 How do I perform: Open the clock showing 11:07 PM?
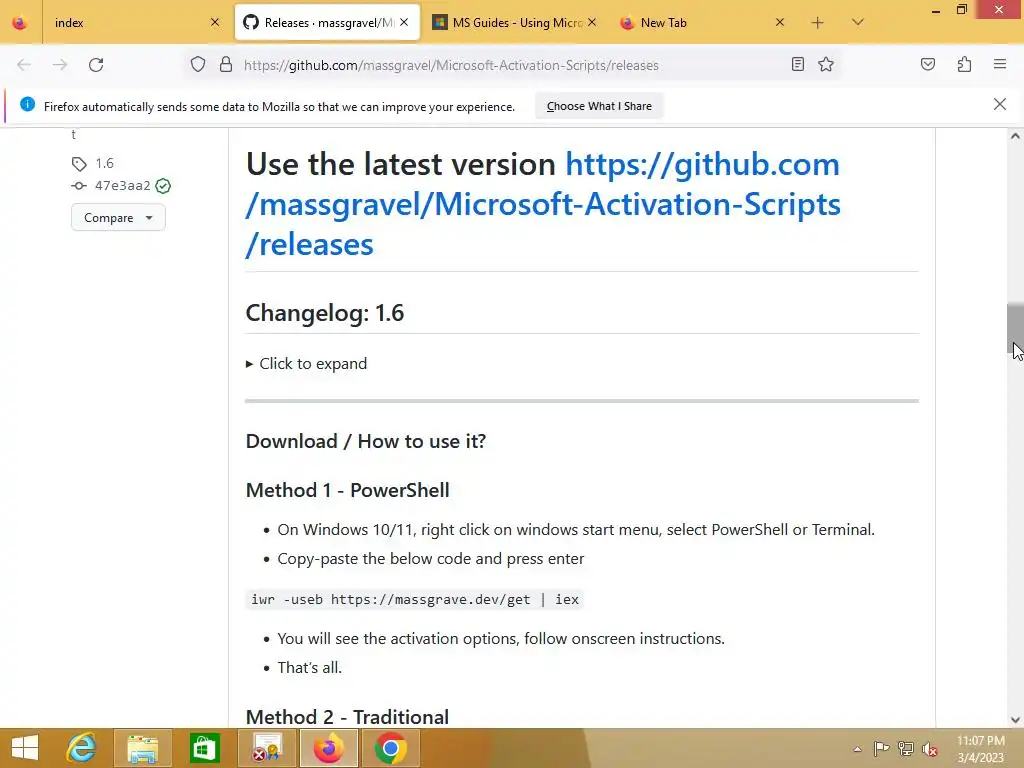(981, 749)
